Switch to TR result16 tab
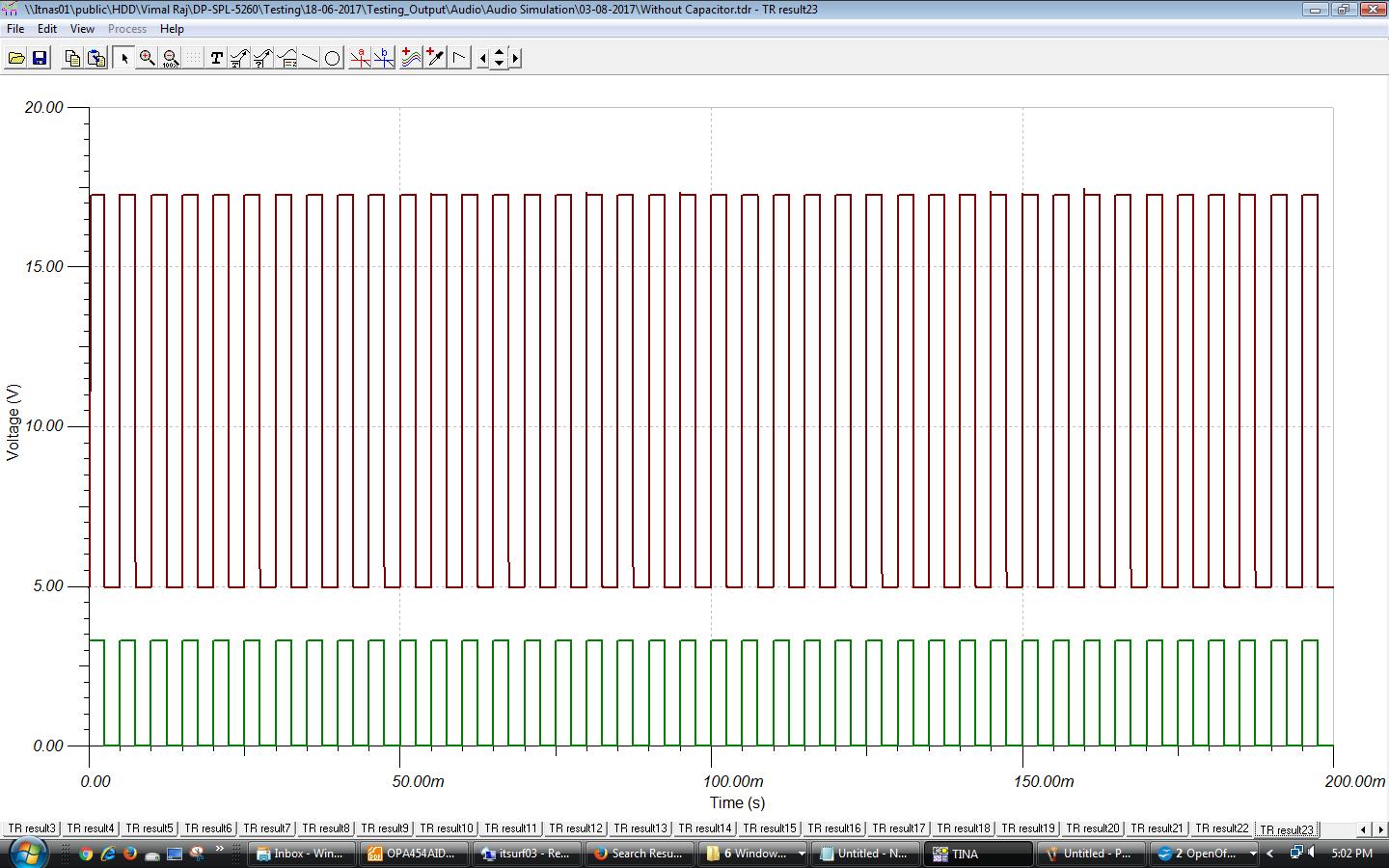 click(834, 828)
